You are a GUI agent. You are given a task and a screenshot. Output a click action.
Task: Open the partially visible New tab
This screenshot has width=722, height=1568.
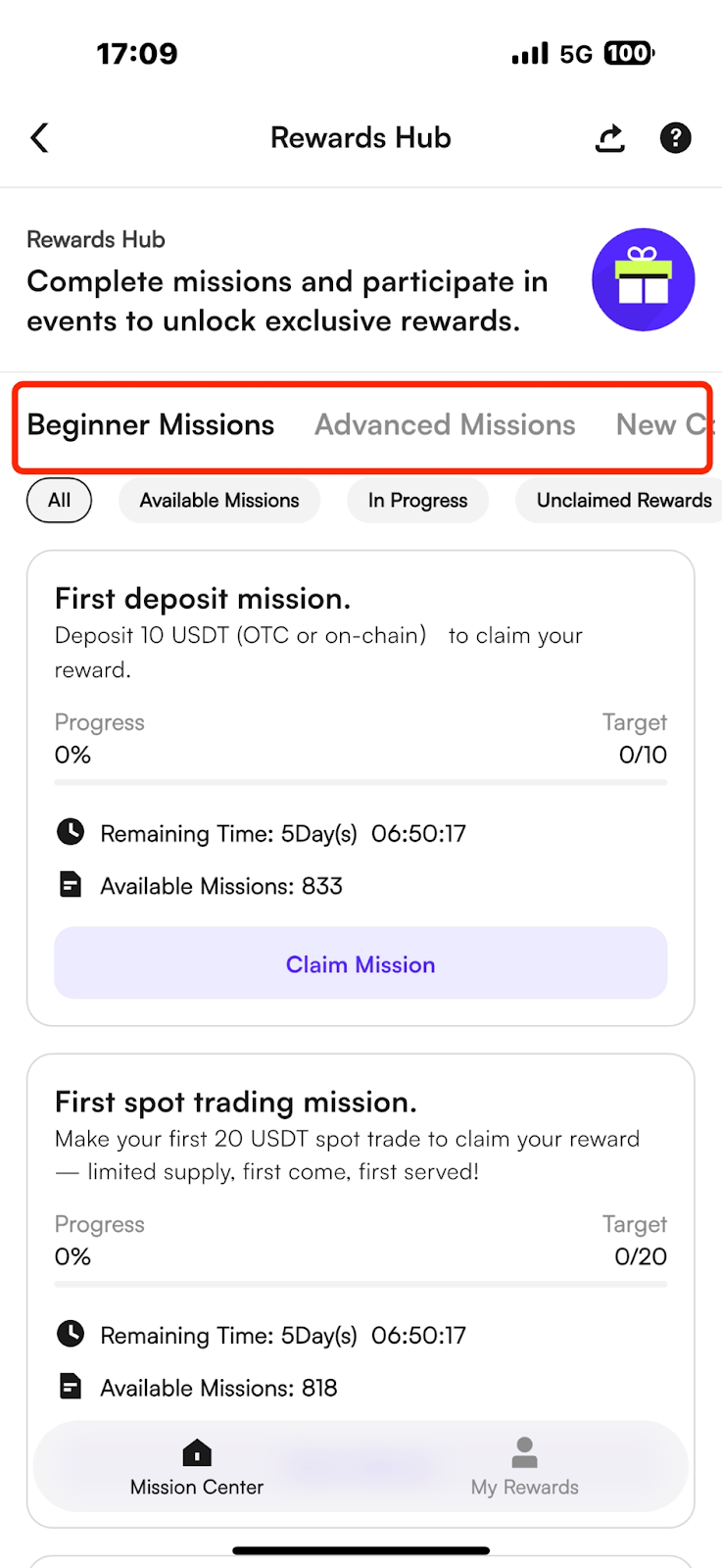coord(663,424)
